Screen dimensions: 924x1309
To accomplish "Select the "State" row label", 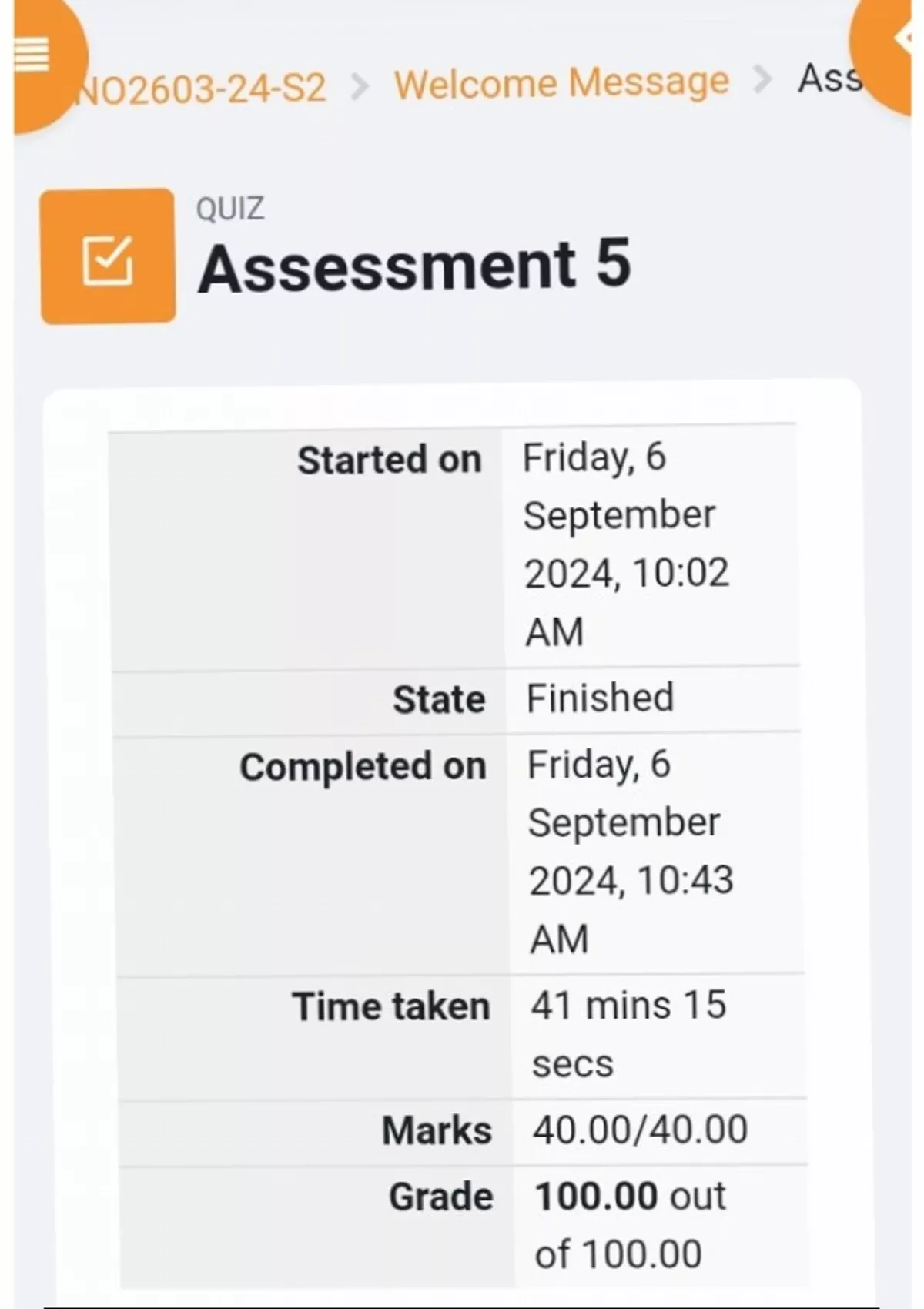I will (x=439, y=700).
